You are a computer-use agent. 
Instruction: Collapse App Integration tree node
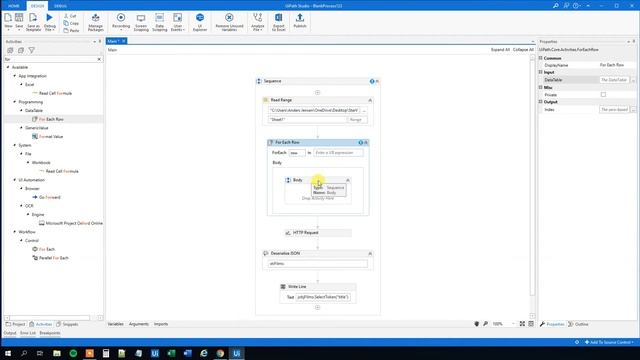tap(15, 76)
